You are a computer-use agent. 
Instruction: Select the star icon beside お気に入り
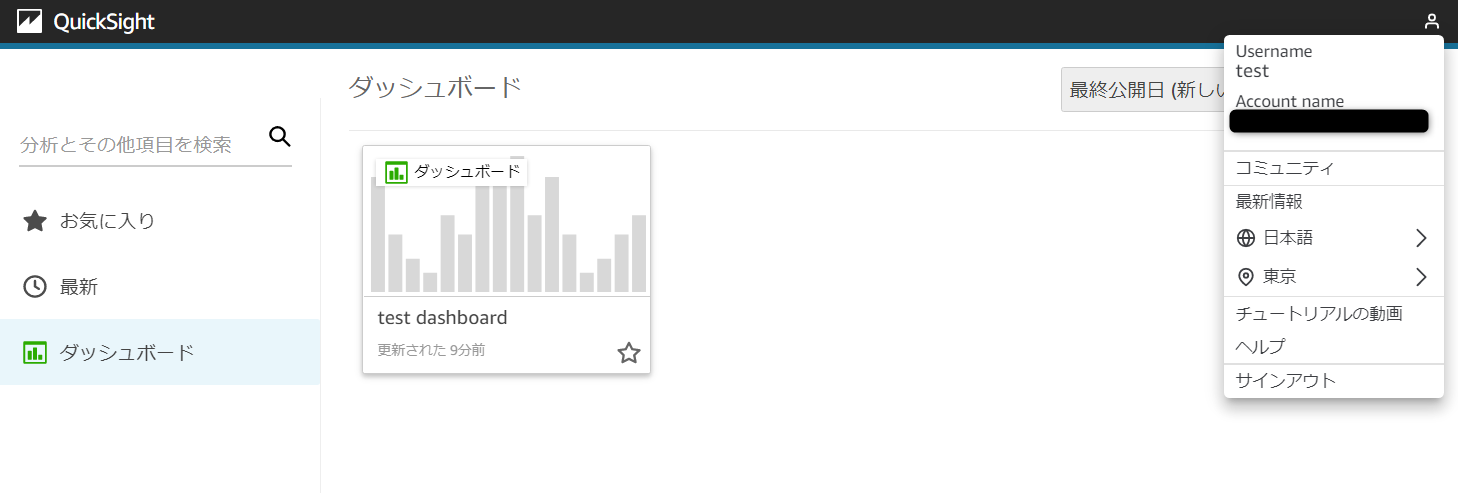click(35, 221)
